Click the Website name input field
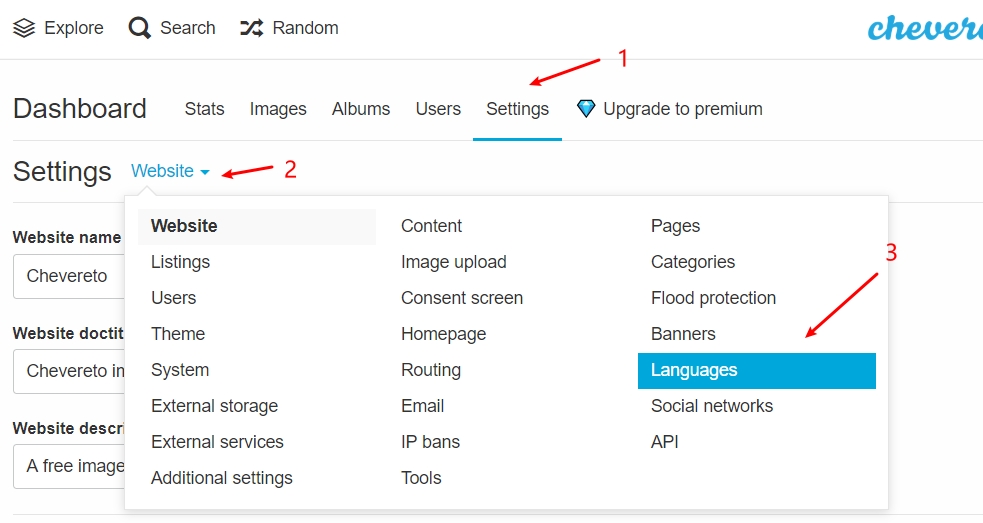 click(x=69, y=277)
